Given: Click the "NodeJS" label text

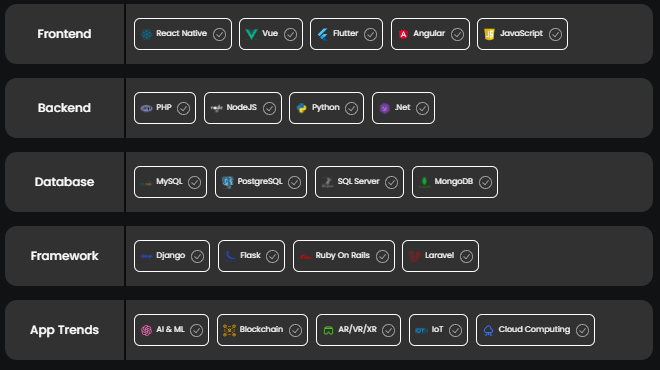Looking at the screenshot, I should tap(242, 107).
